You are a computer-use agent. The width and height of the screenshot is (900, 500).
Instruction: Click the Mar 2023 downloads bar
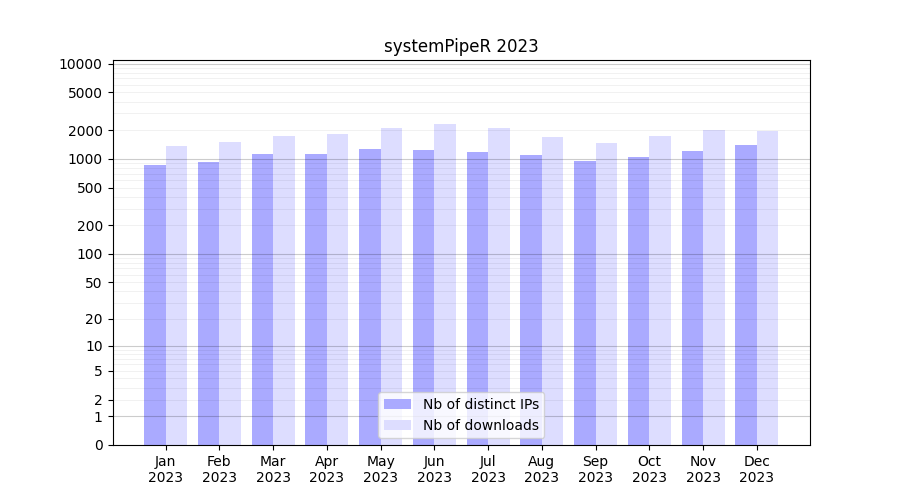click(284, 290)
